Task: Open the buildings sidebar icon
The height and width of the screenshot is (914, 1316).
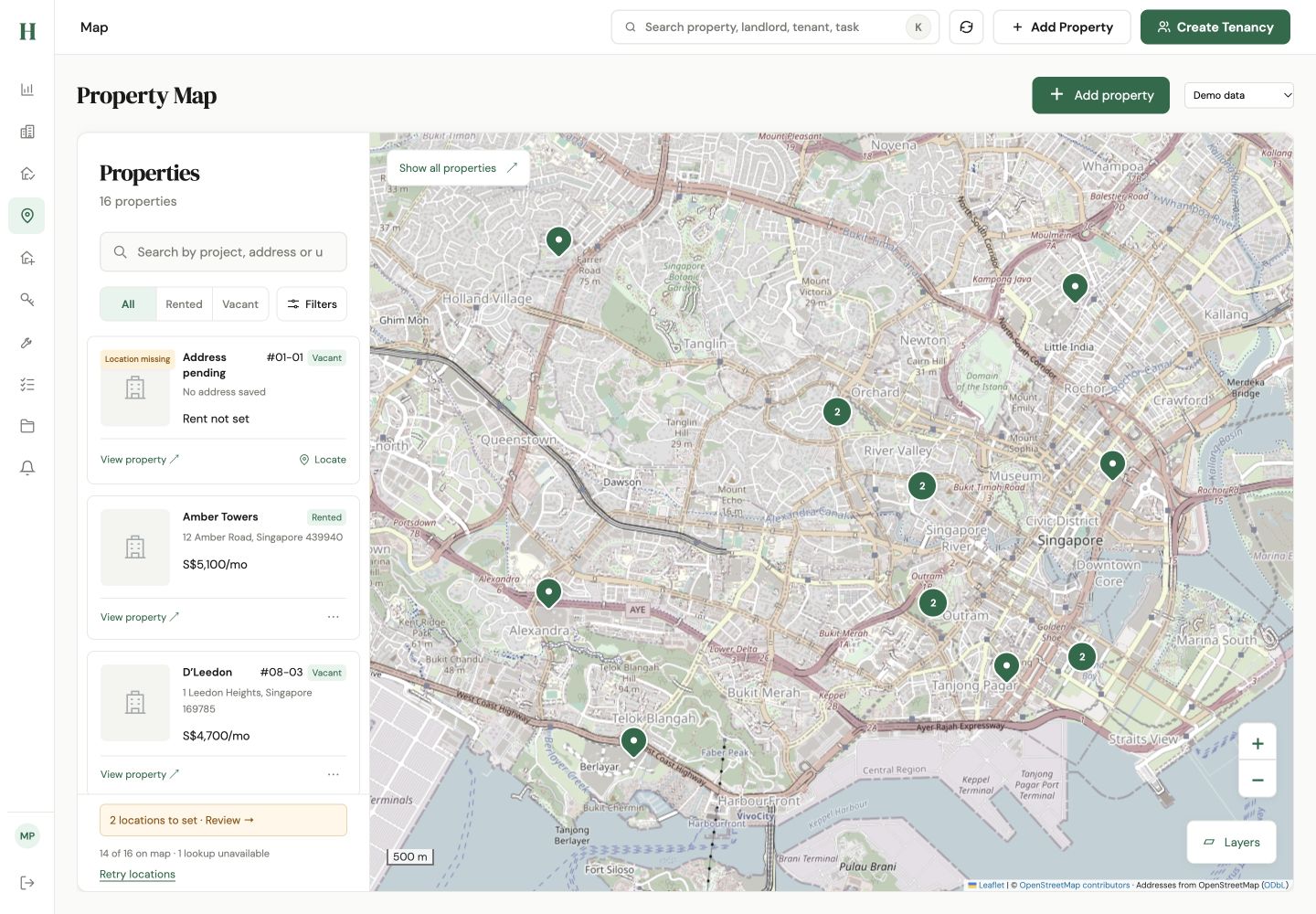Action: pos(27,132)
